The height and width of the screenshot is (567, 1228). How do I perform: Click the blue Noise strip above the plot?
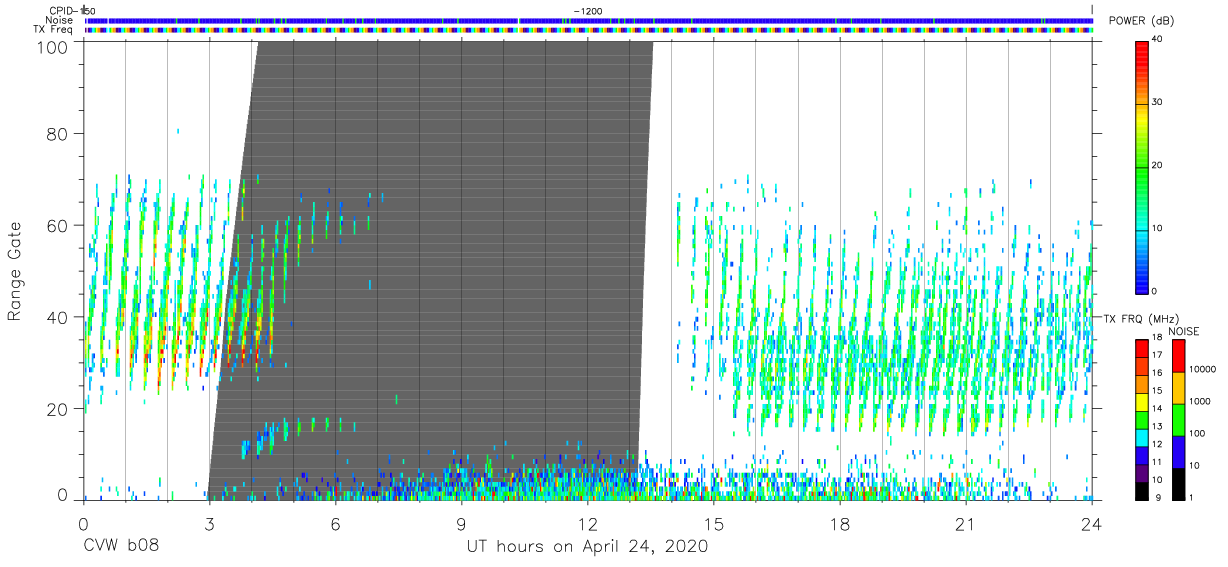(x=589, y=20)
